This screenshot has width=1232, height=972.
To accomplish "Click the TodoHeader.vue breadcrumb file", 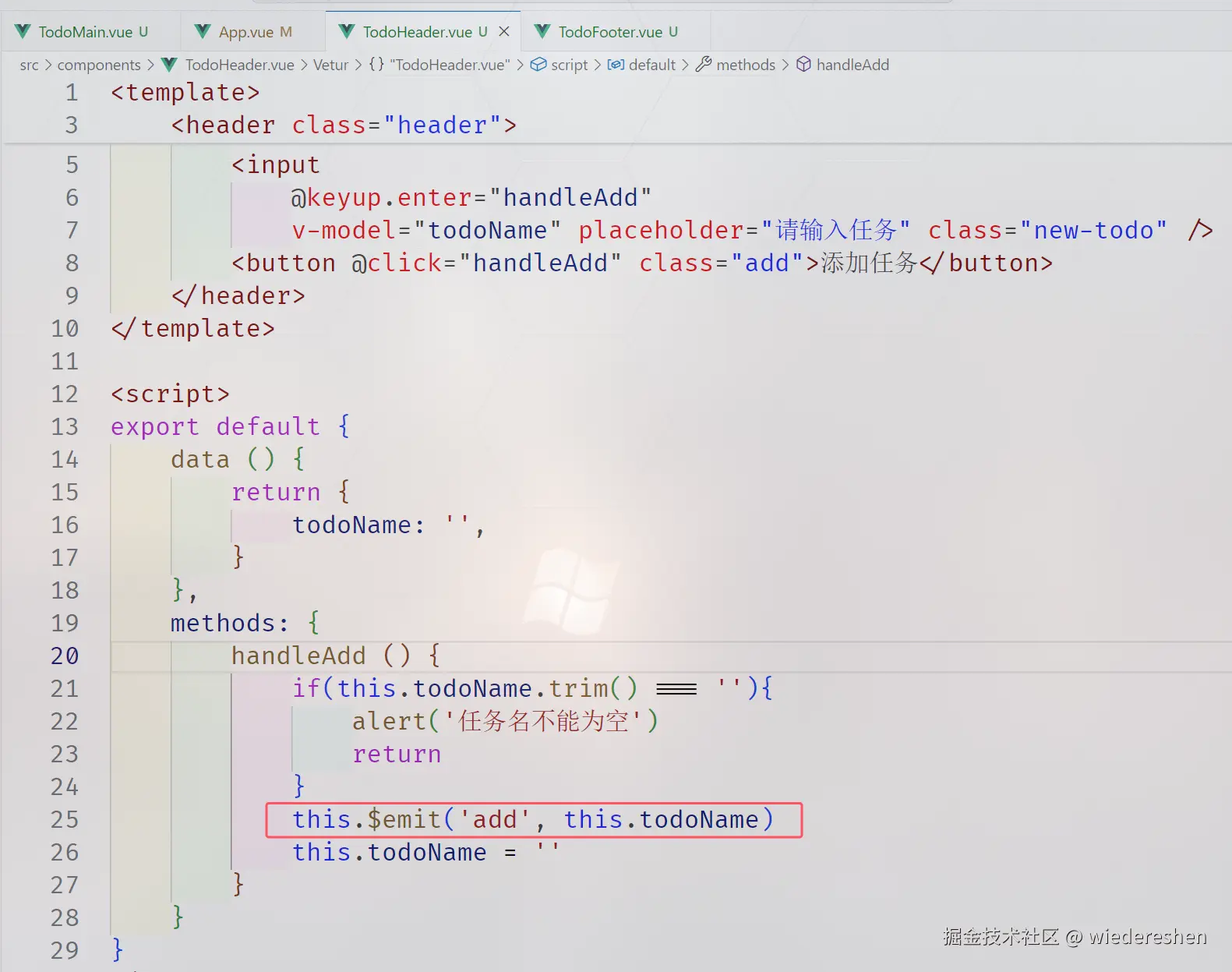I will coord(240,65).
